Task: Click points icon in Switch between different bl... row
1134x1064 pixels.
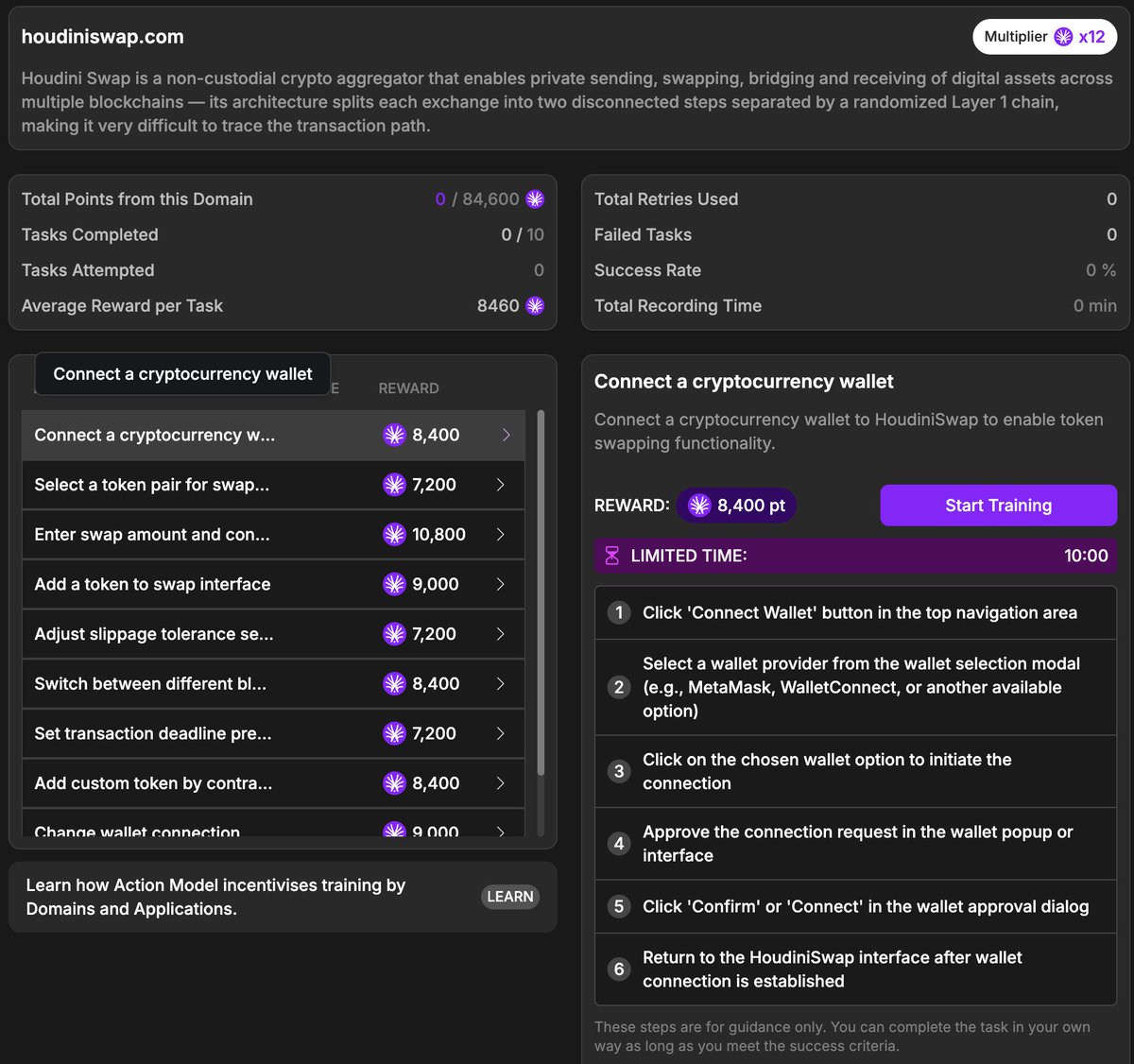Action: pos(394,684)
